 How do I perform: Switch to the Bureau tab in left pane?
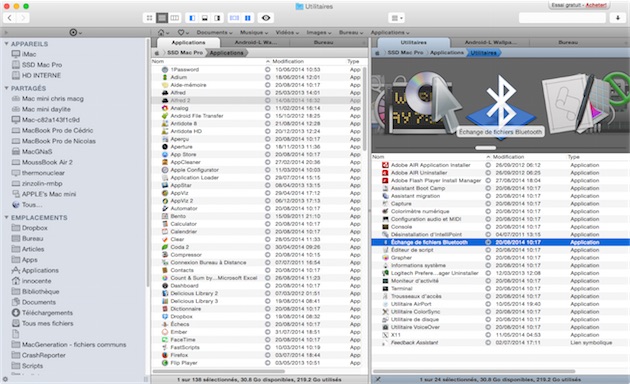click(x=323, y=42)
